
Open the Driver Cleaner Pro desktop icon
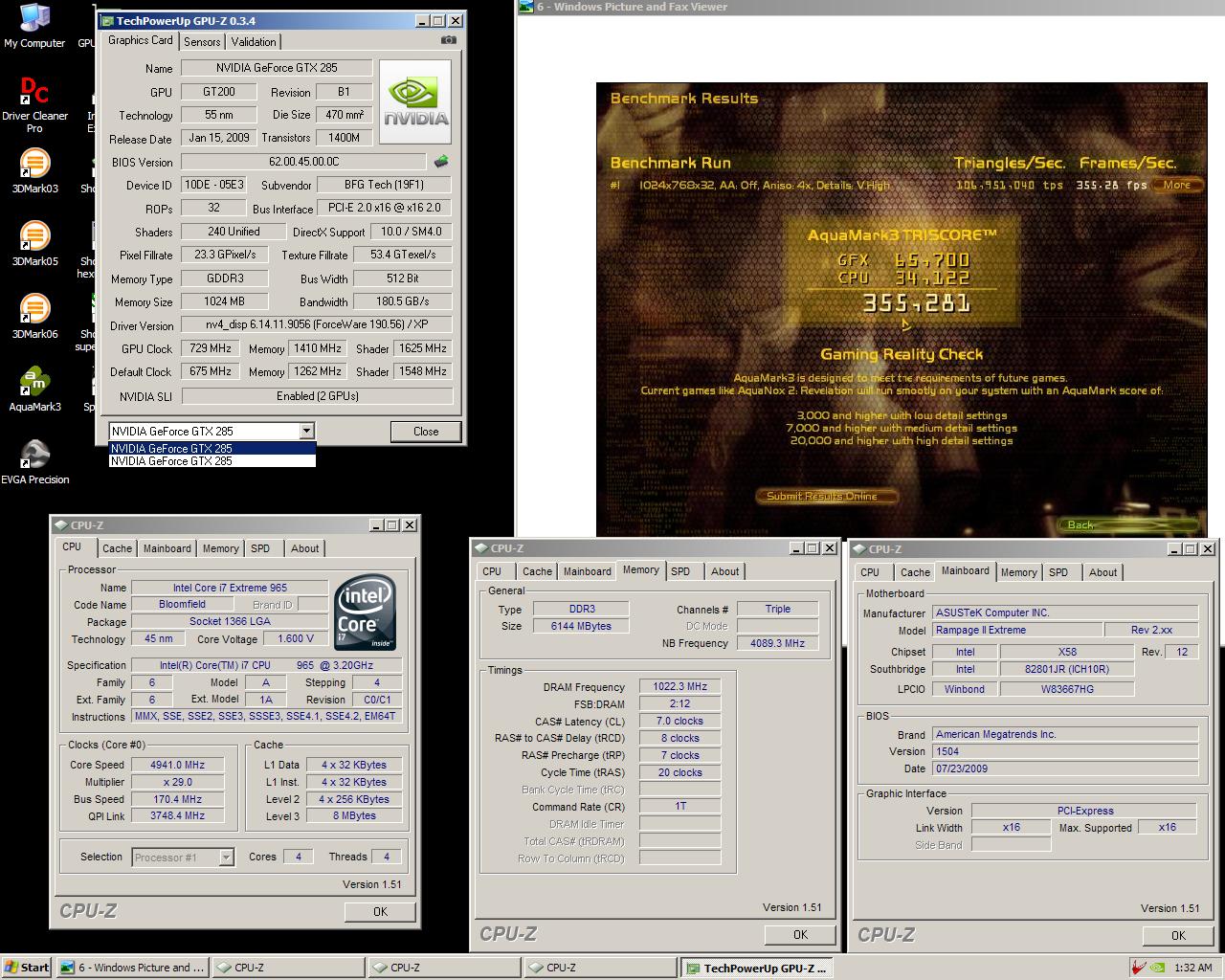(34, 103)
